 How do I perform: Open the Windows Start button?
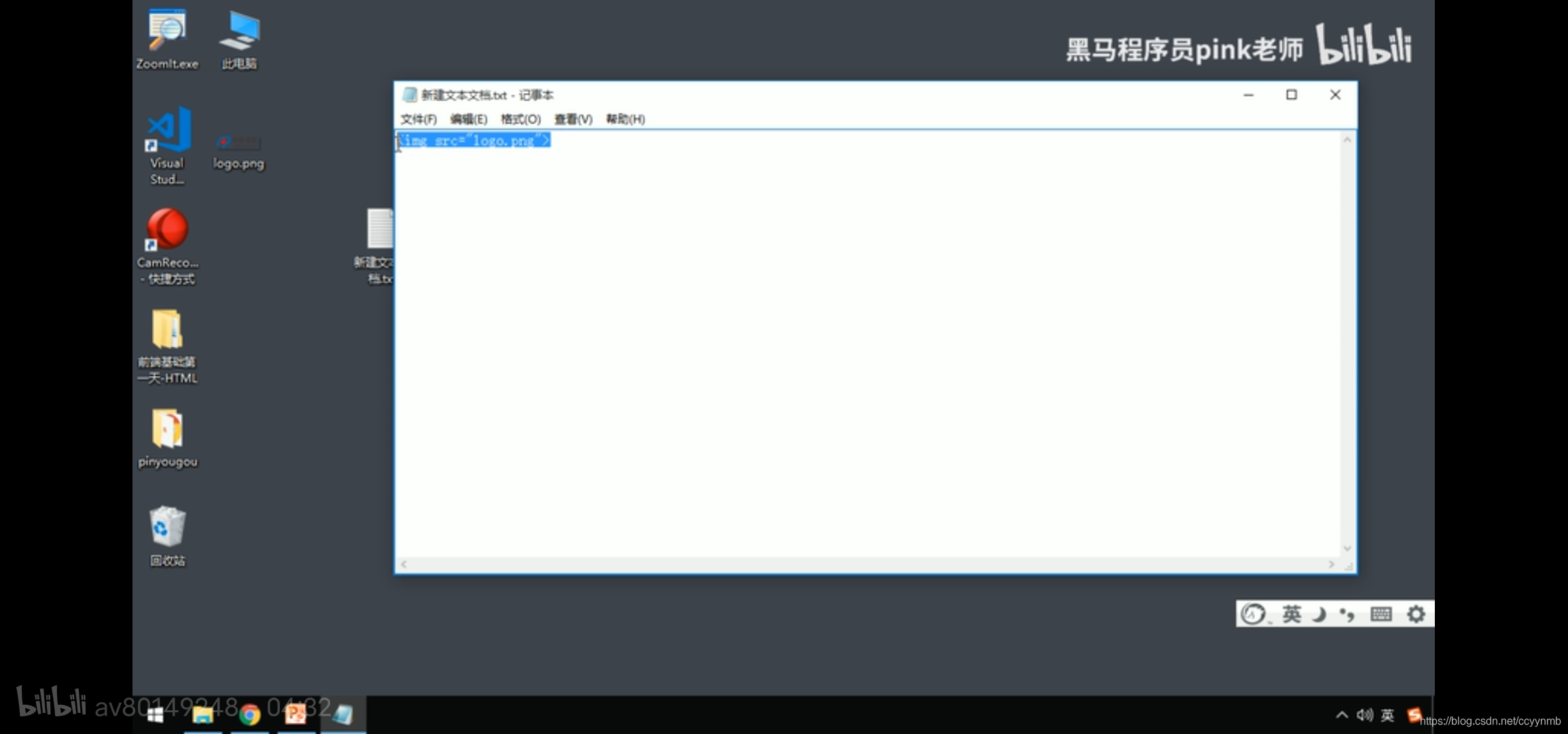156,714
